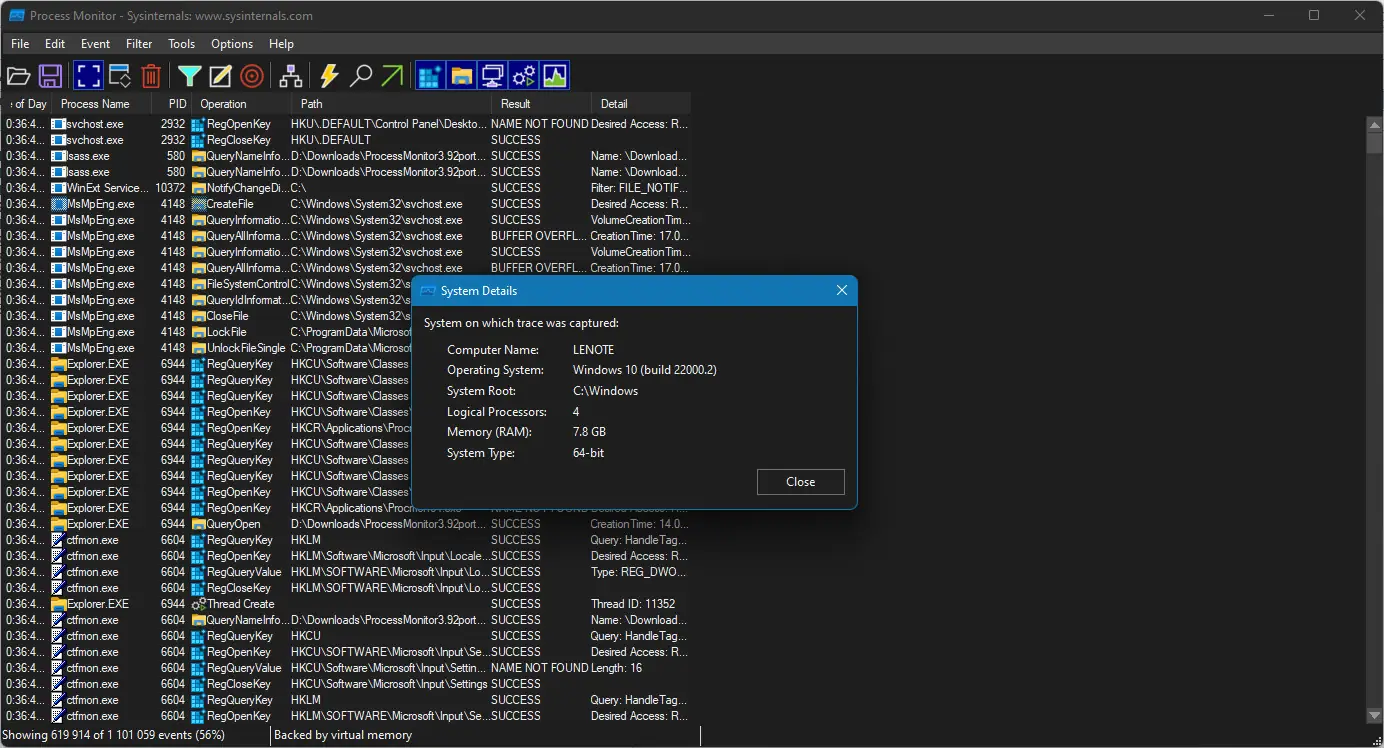1384x748 pixels.
Task: Click the 'Thread ID: 11352' detail cell
Action: click(633, 604)
